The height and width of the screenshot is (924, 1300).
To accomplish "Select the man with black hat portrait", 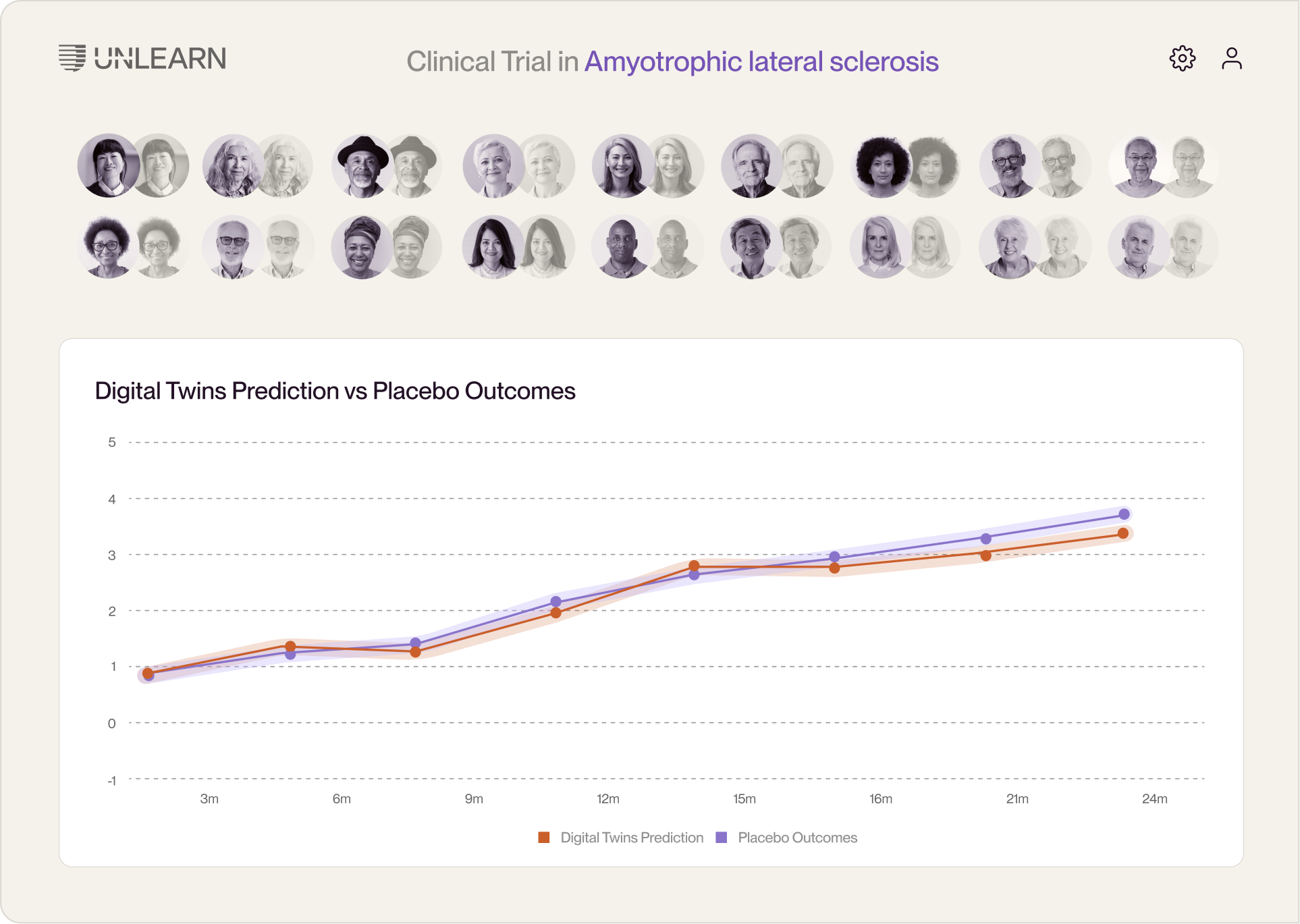I will (x=363, y=166).
